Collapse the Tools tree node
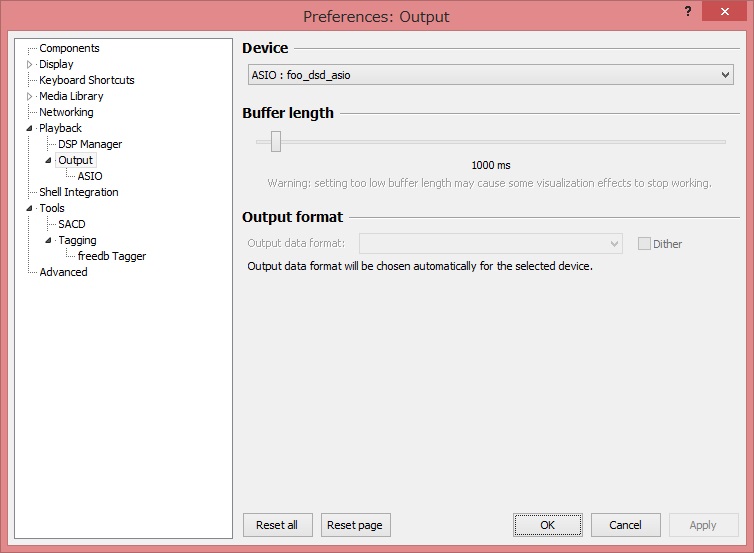Image resolution: width=754 pixels, height=553 pixels. coord(29,208)
